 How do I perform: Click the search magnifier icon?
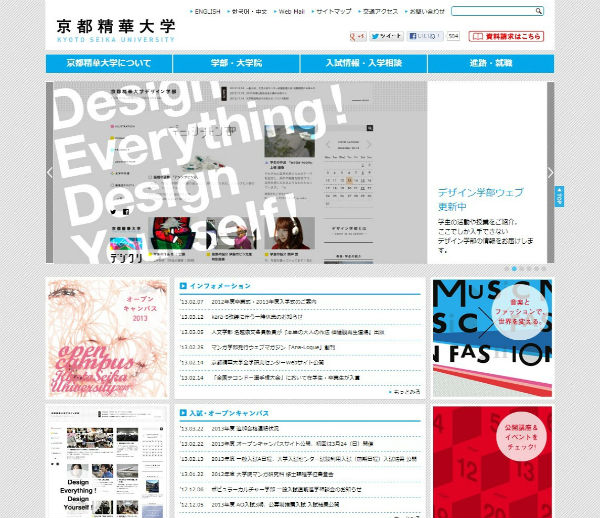click(x=538, y=11)
